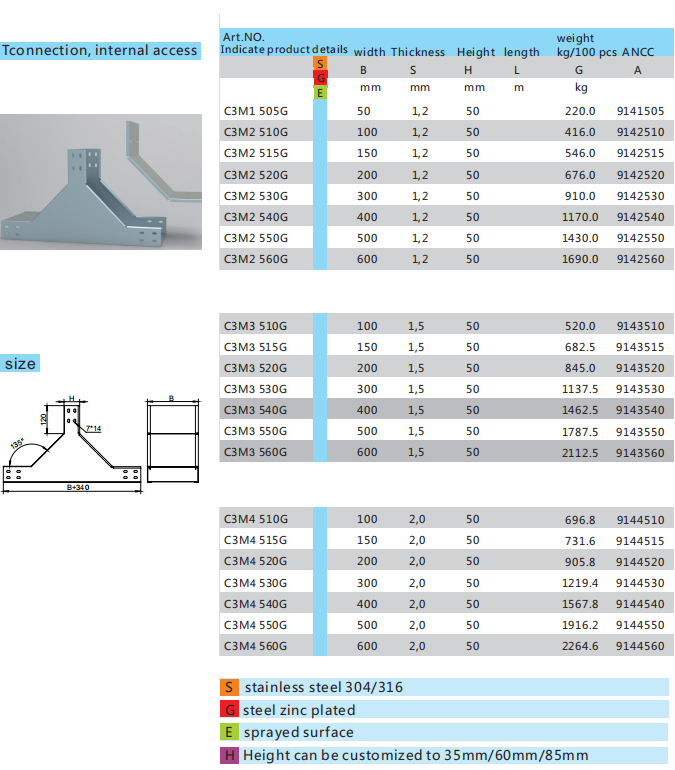Click the red G badge in table header
The height and width of the screenshot is (770, 675).
pos(320,78)
